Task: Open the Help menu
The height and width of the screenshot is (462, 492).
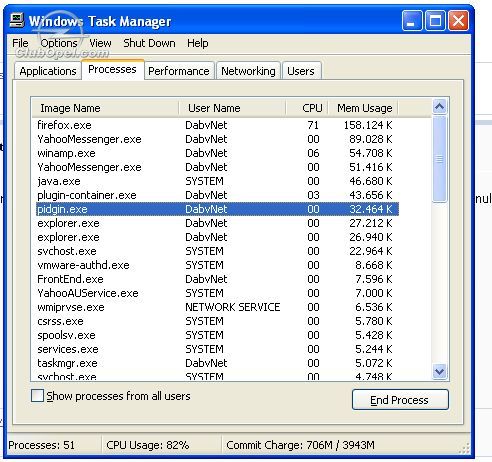Action: pos(198,43)
